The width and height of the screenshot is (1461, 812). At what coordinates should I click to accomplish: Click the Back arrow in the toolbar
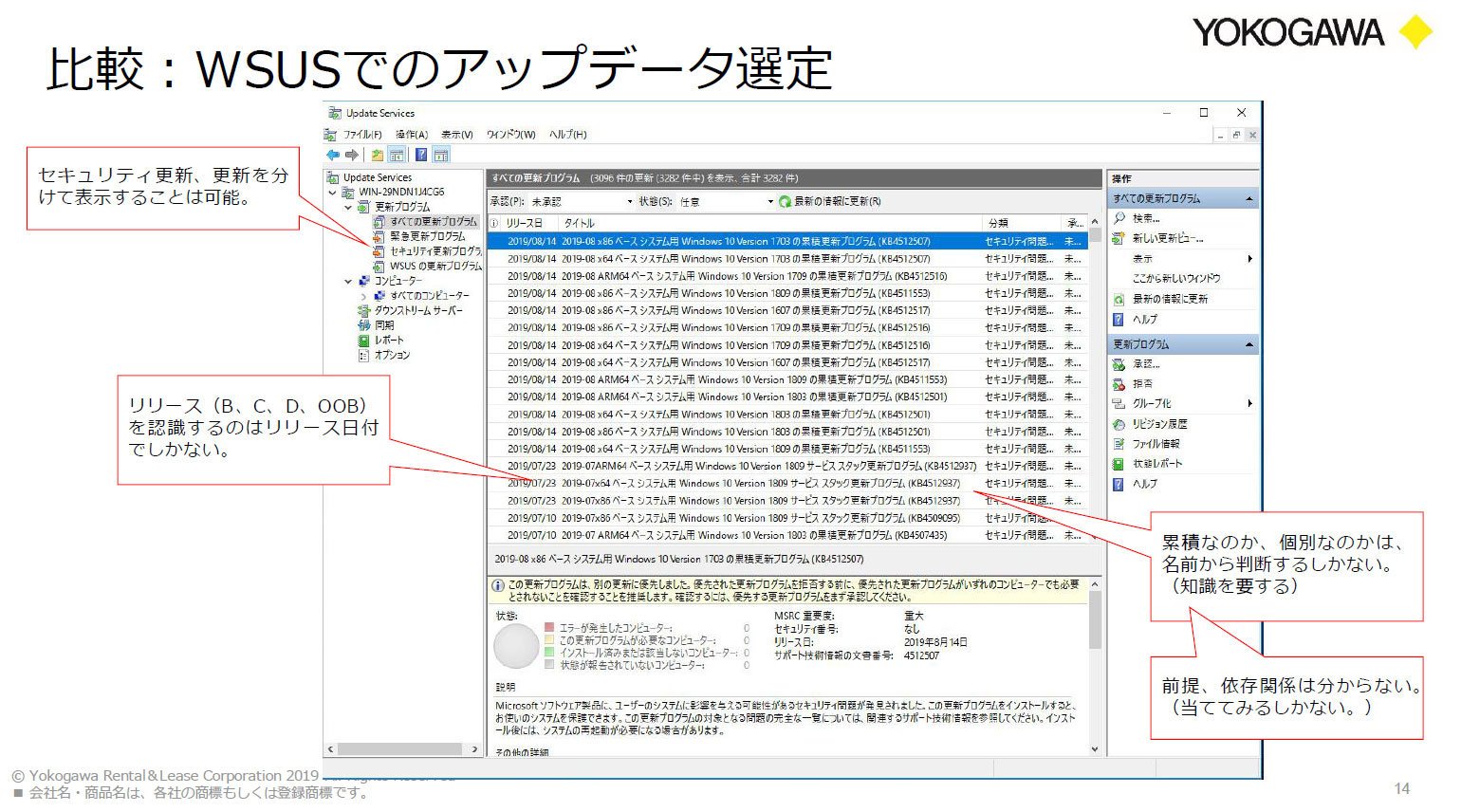coord(332,155)
